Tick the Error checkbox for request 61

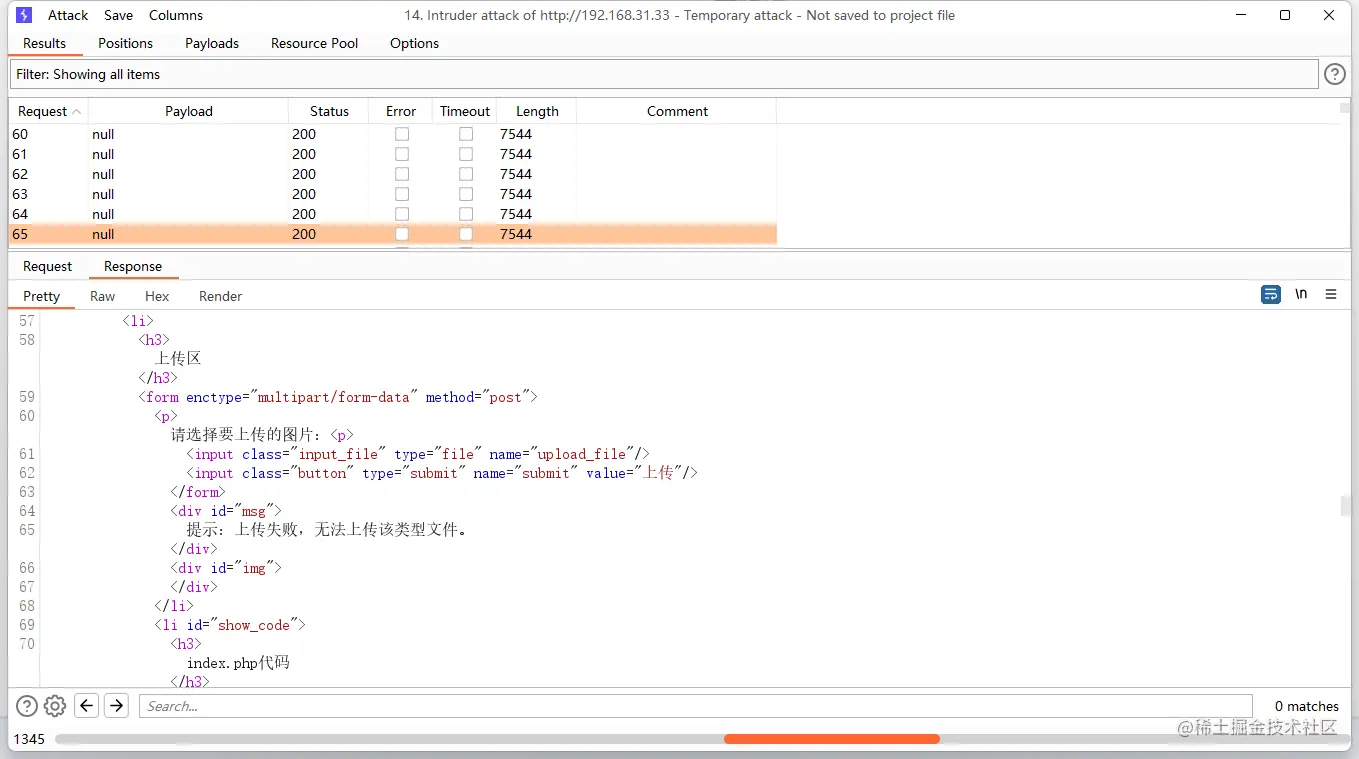pyautogui.click(x=402, y=154)
